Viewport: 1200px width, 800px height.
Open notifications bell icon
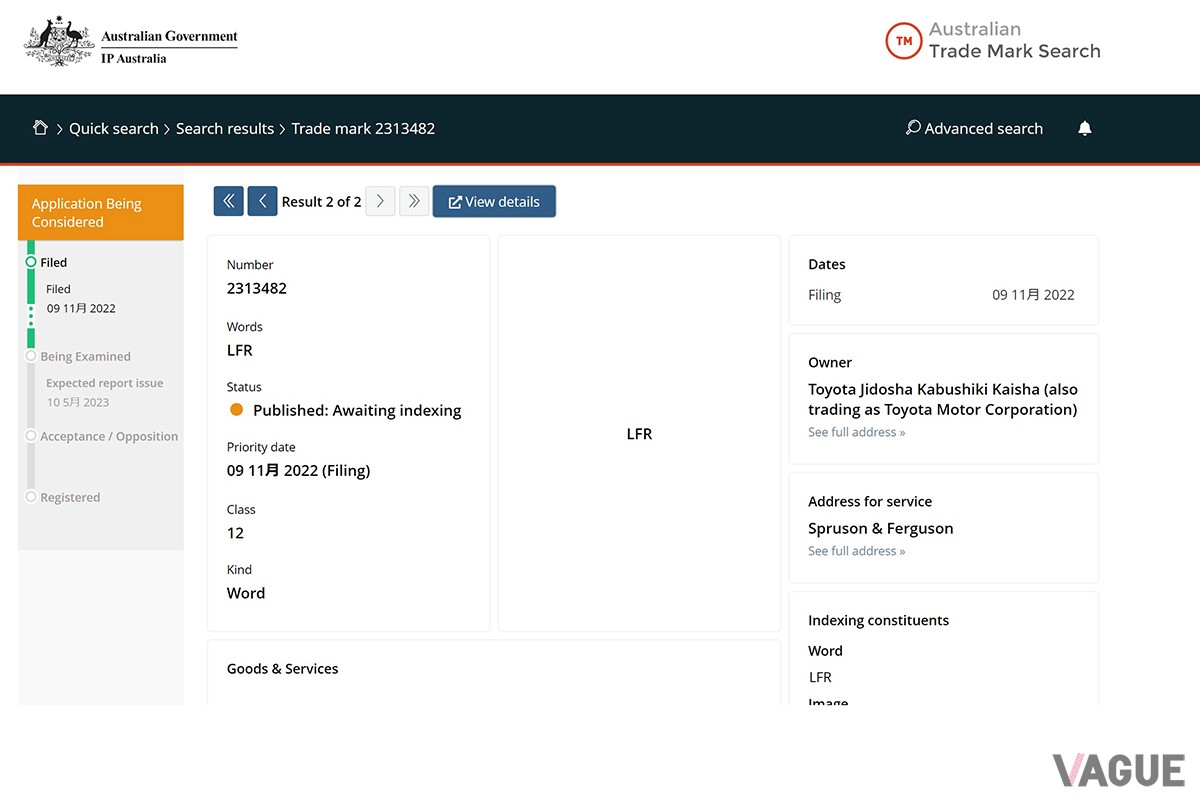pyautogui.click(x=1085, y=128)
